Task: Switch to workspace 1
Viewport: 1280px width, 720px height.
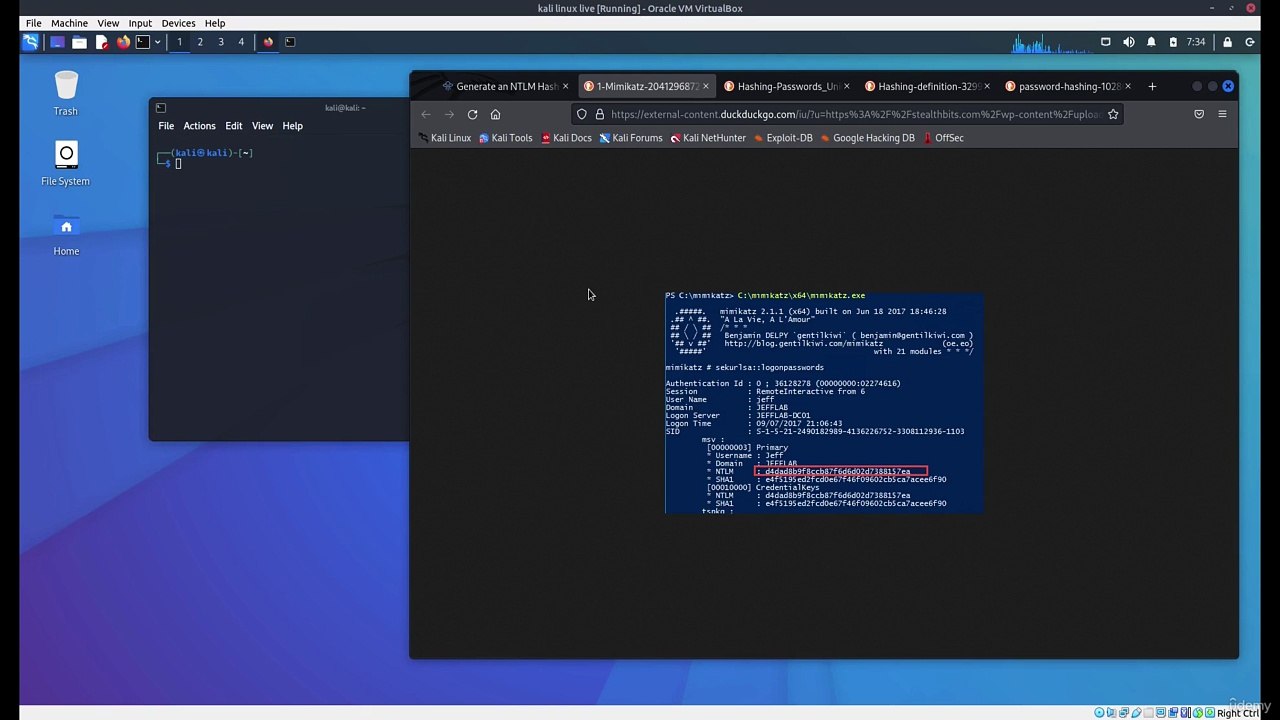Action: point(179,42)
